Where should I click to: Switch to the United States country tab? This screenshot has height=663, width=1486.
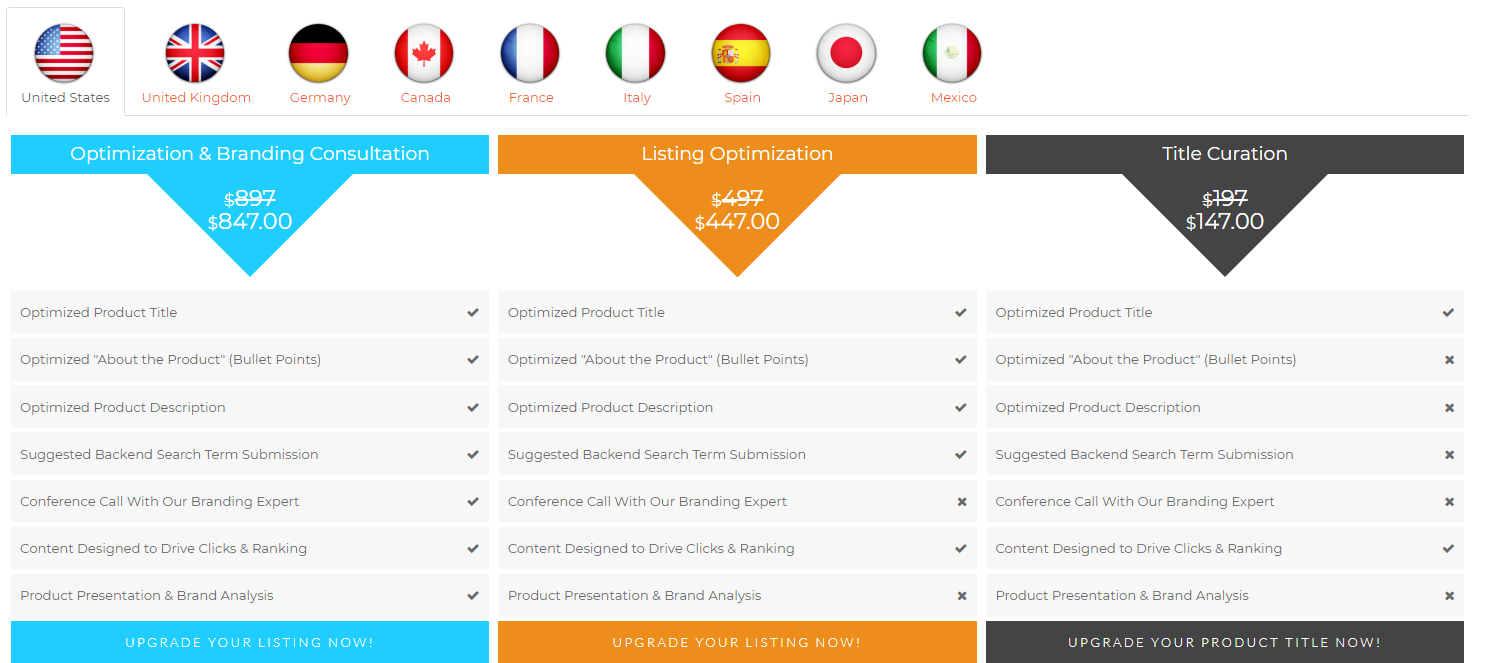coord(64,62)
